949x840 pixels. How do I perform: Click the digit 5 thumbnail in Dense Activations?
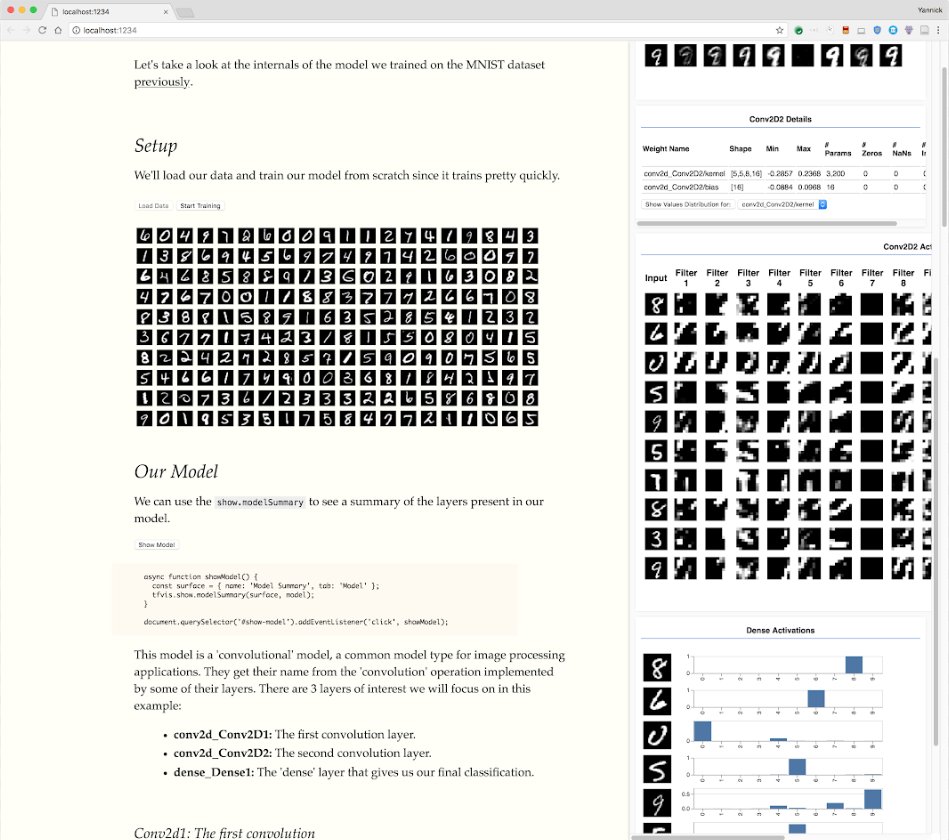657,770
